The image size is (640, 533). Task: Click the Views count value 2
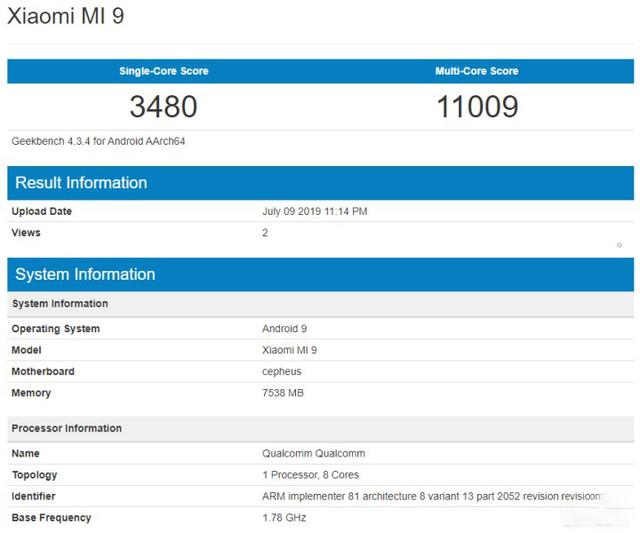[x=265, y=233]
